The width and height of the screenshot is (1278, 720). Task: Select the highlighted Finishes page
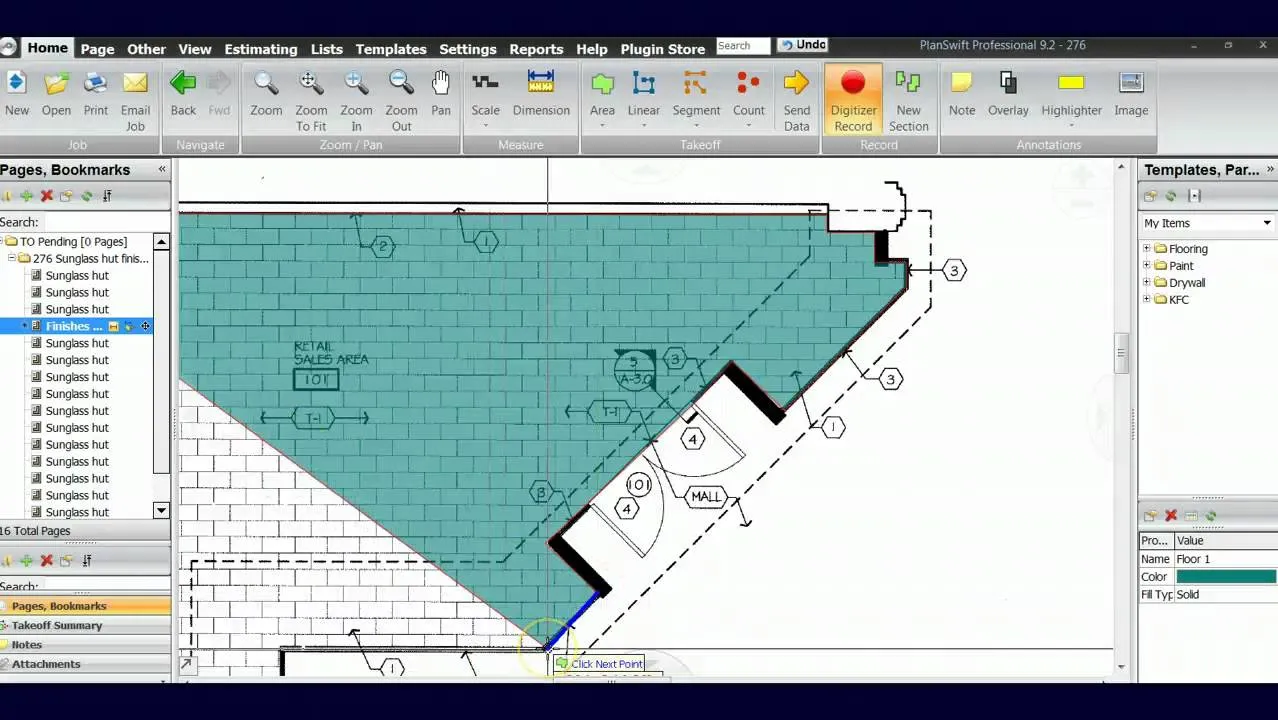74,326
